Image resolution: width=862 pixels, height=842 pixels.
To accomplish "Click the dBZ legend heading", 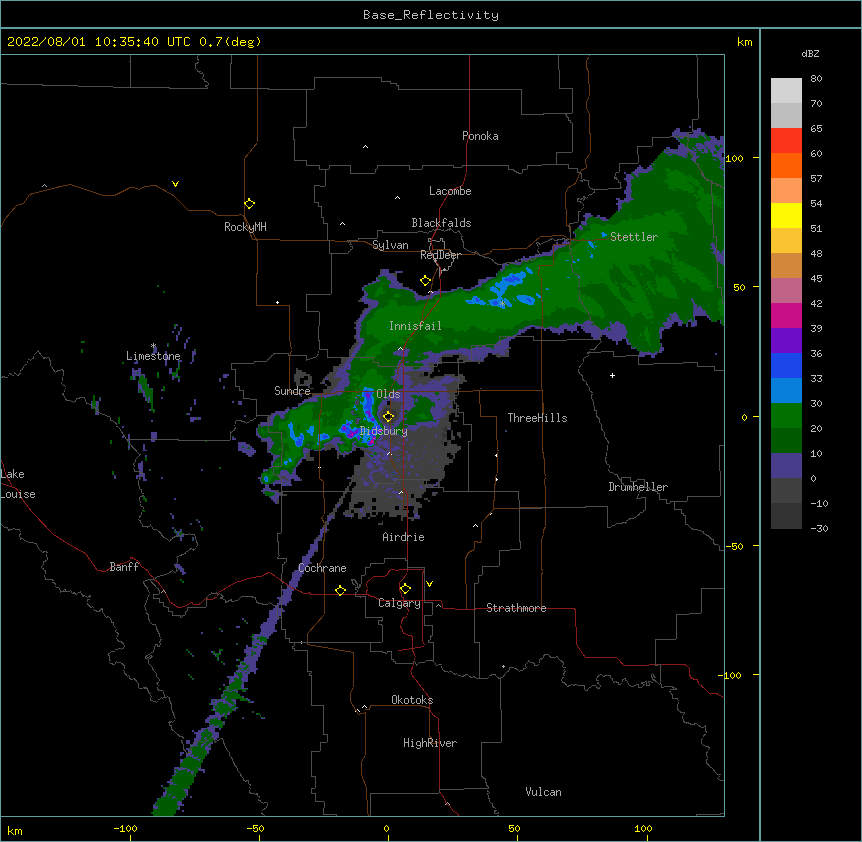I will 810,54.
